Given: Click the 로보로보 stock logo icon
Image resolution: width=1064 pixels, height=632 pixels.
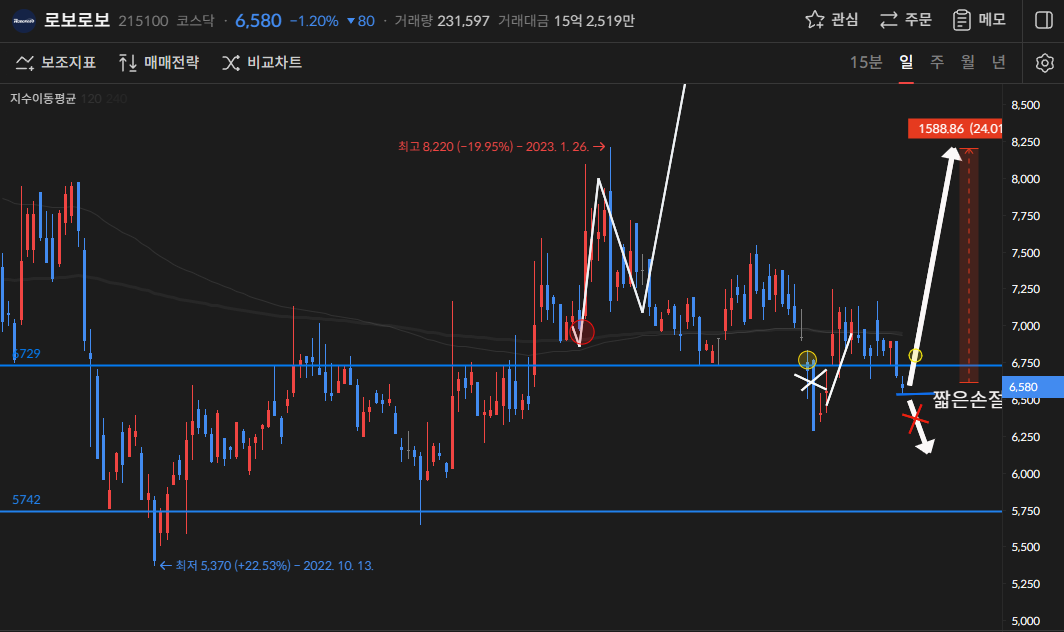Looking at the screenshot, I should click(x=24, y=21).
